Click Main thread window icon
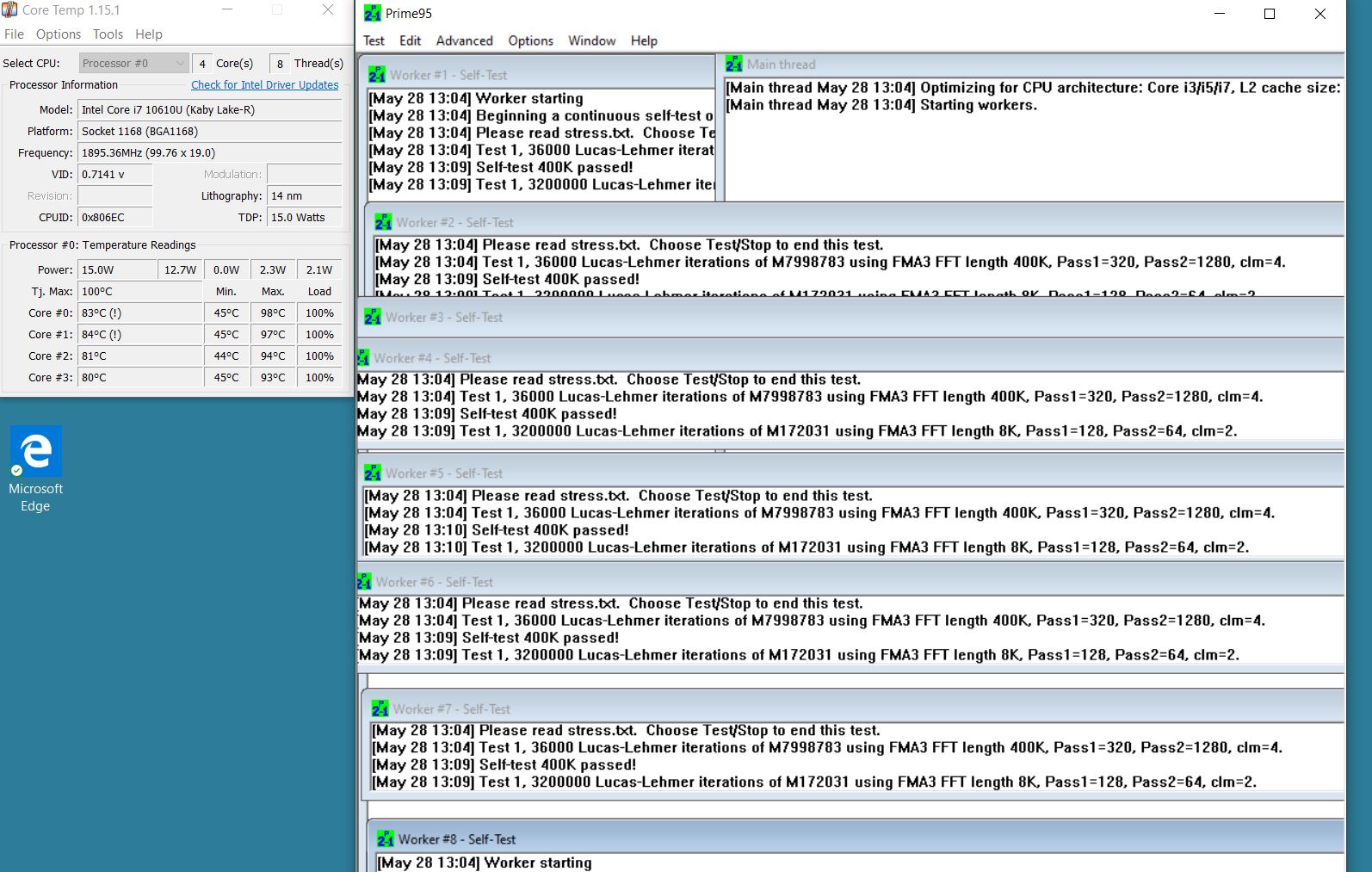1372x872 pixels. coord(733,65)
